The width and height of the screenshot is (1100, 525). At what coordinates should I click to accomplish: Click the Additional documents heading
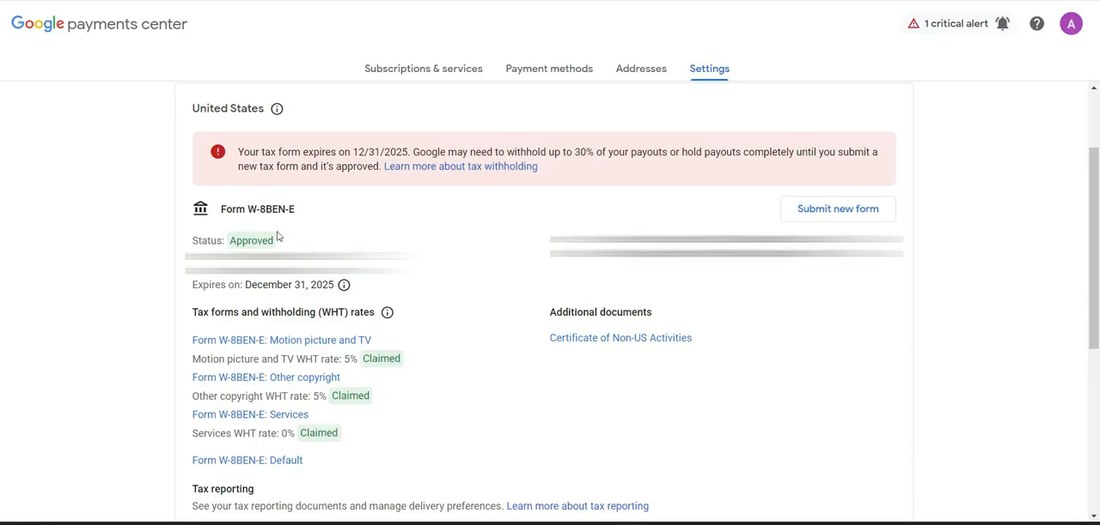pyautogui.click(x=601, y=312)
